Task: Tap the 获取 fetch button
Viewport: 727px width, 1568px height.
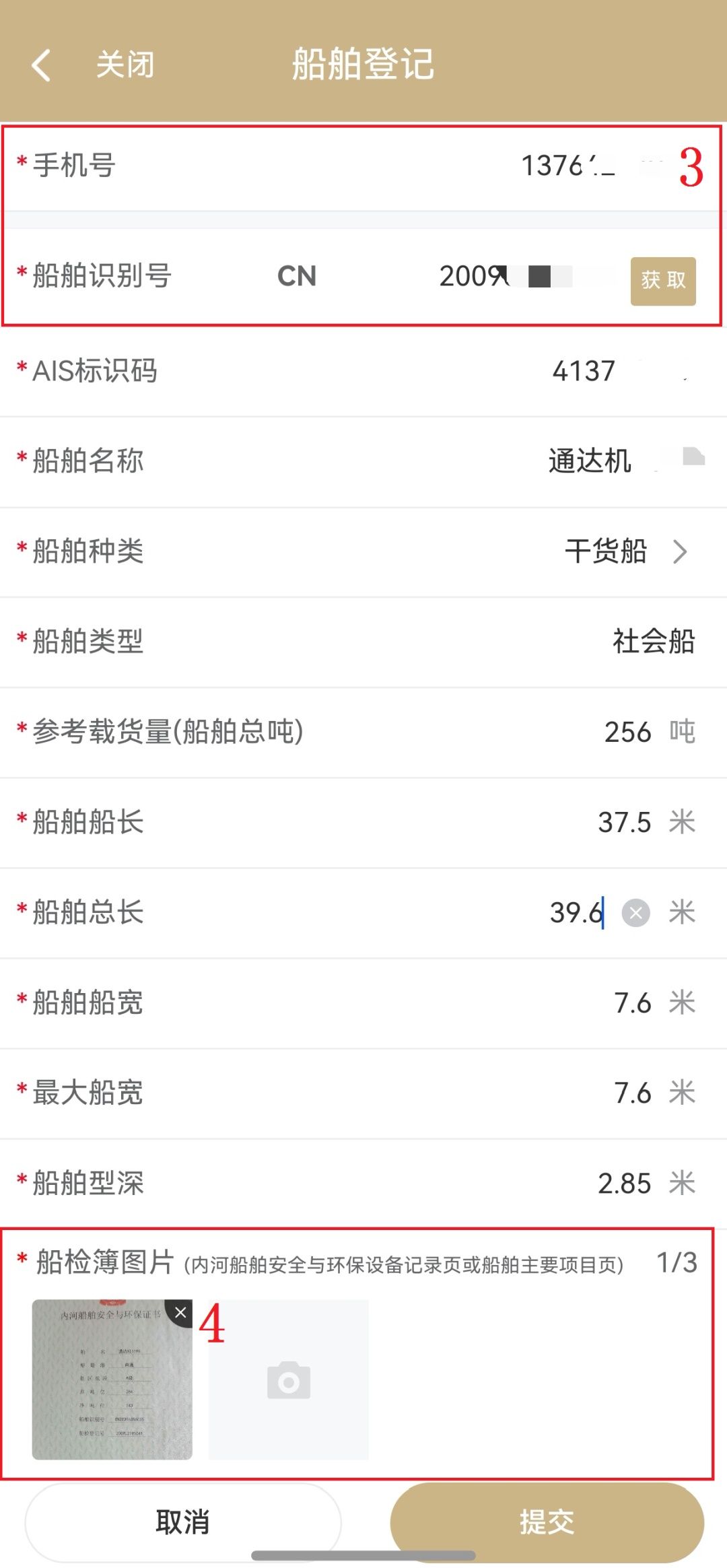Action: click(x=663, y=281)
